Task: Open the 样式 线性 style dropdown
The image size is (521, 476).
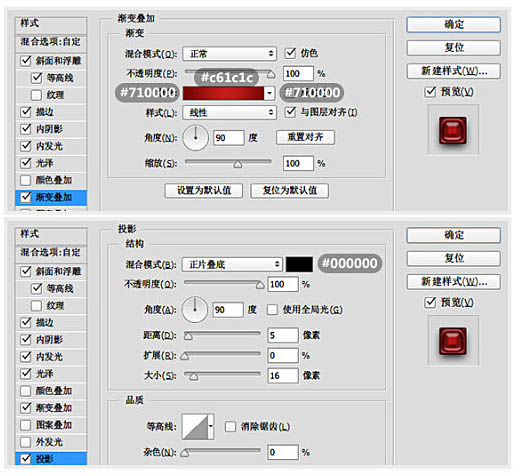Action: coord(229,113)
